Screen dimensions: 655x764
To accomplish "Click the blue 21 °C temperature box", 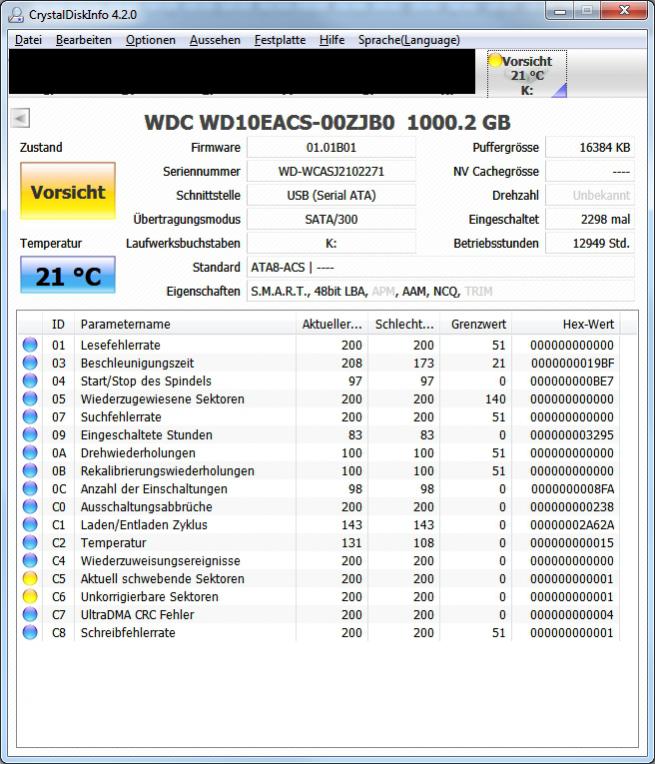I will (68, 275).
